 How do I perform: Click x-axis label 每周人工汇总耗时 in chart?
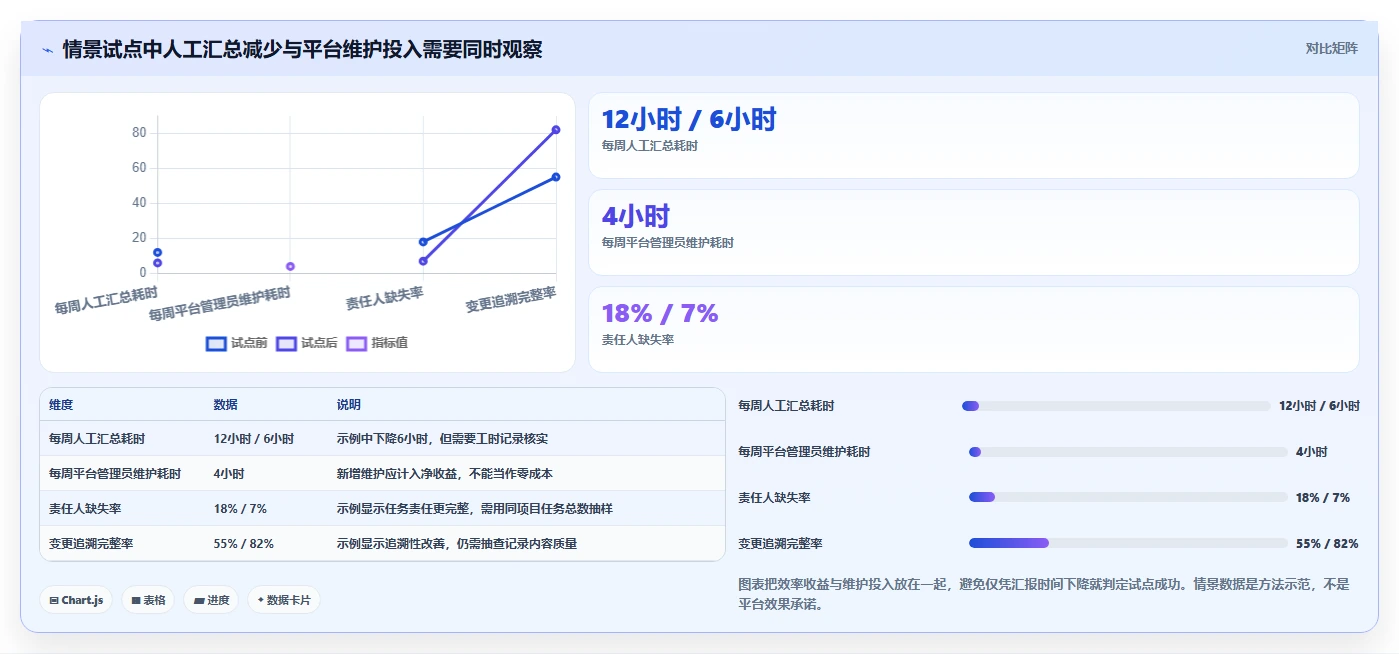106,300
